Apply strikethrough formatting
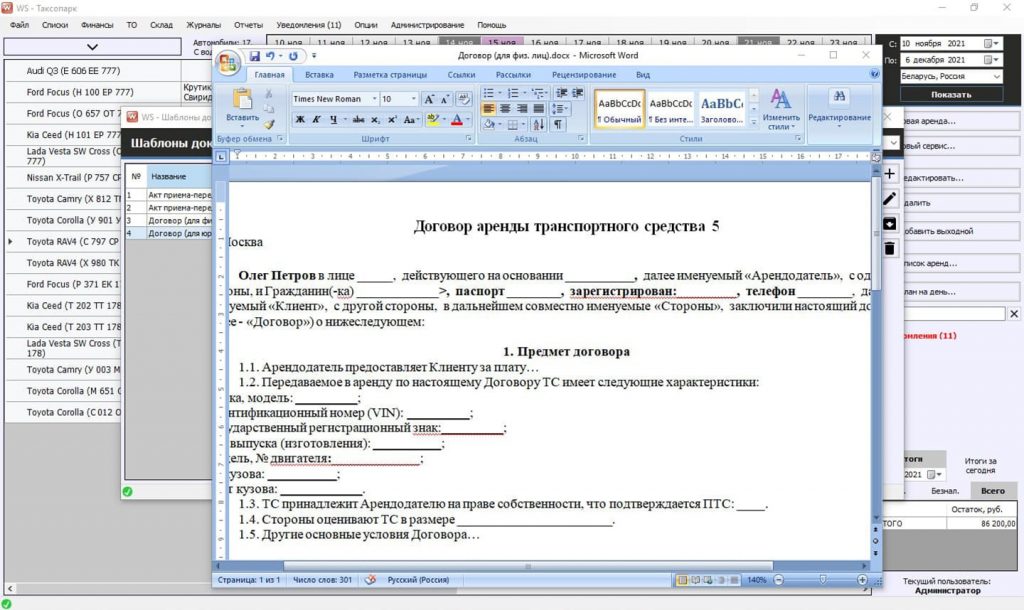The image size is (1024, 610). (x=358, y=120)
